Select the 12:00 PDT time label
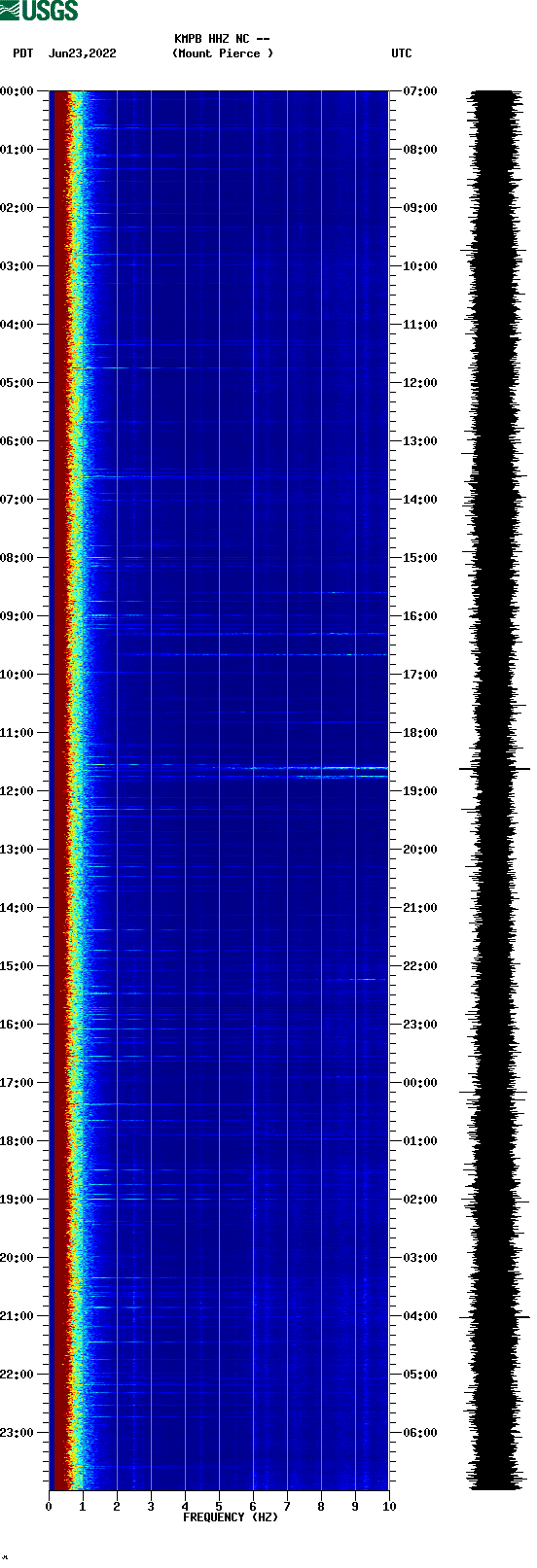Screen dimensions: 537x1568 pyautogui.click(x=18, y=791)
